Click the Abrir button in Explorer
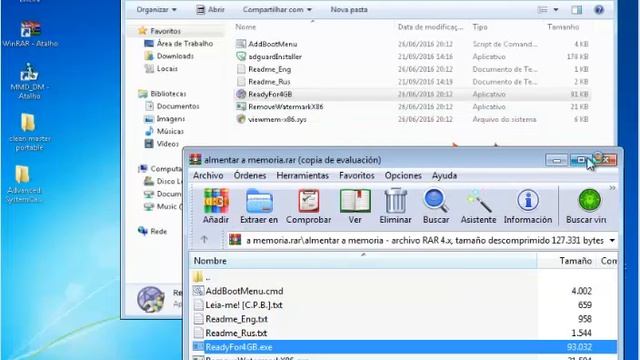The width and height of the screenshot is (640, 360). tap(210, 9)
